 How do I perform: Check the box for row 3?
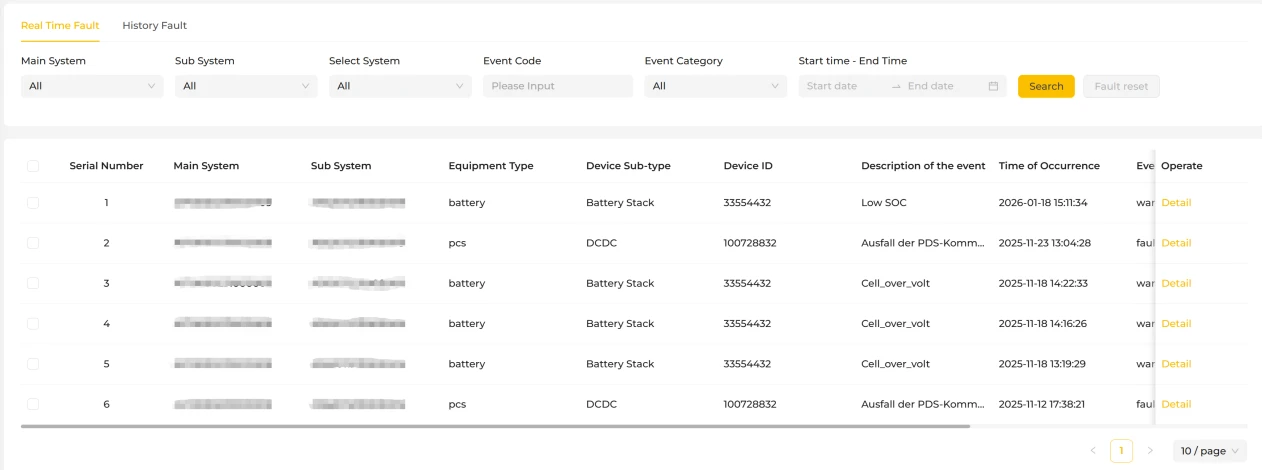coord(33,283)
